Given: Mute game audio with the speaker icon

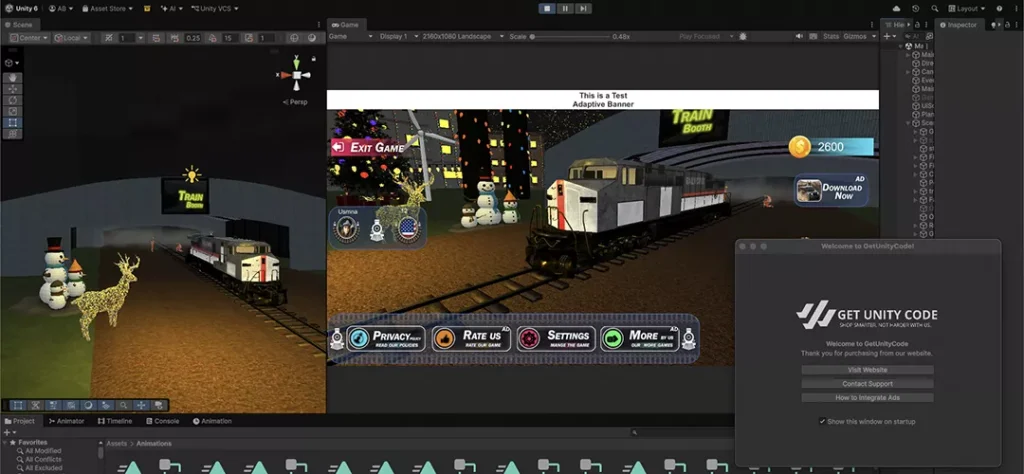Looking at the screenshot, I should click(799, 37).
